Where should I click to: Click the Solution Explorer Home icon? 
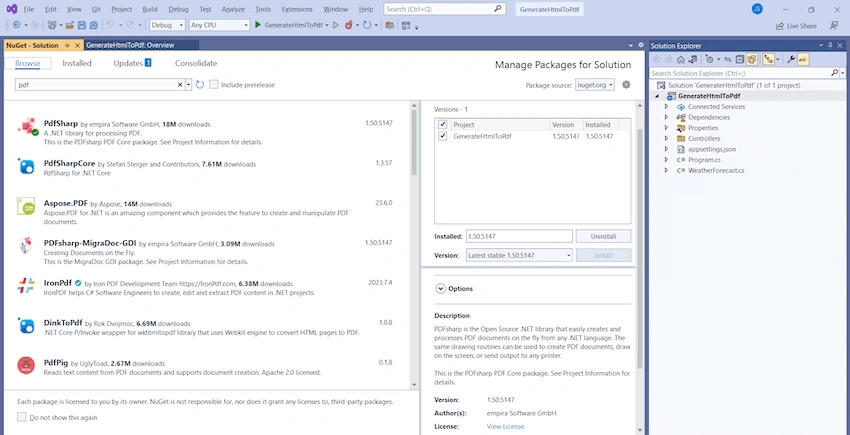(681, 60)
